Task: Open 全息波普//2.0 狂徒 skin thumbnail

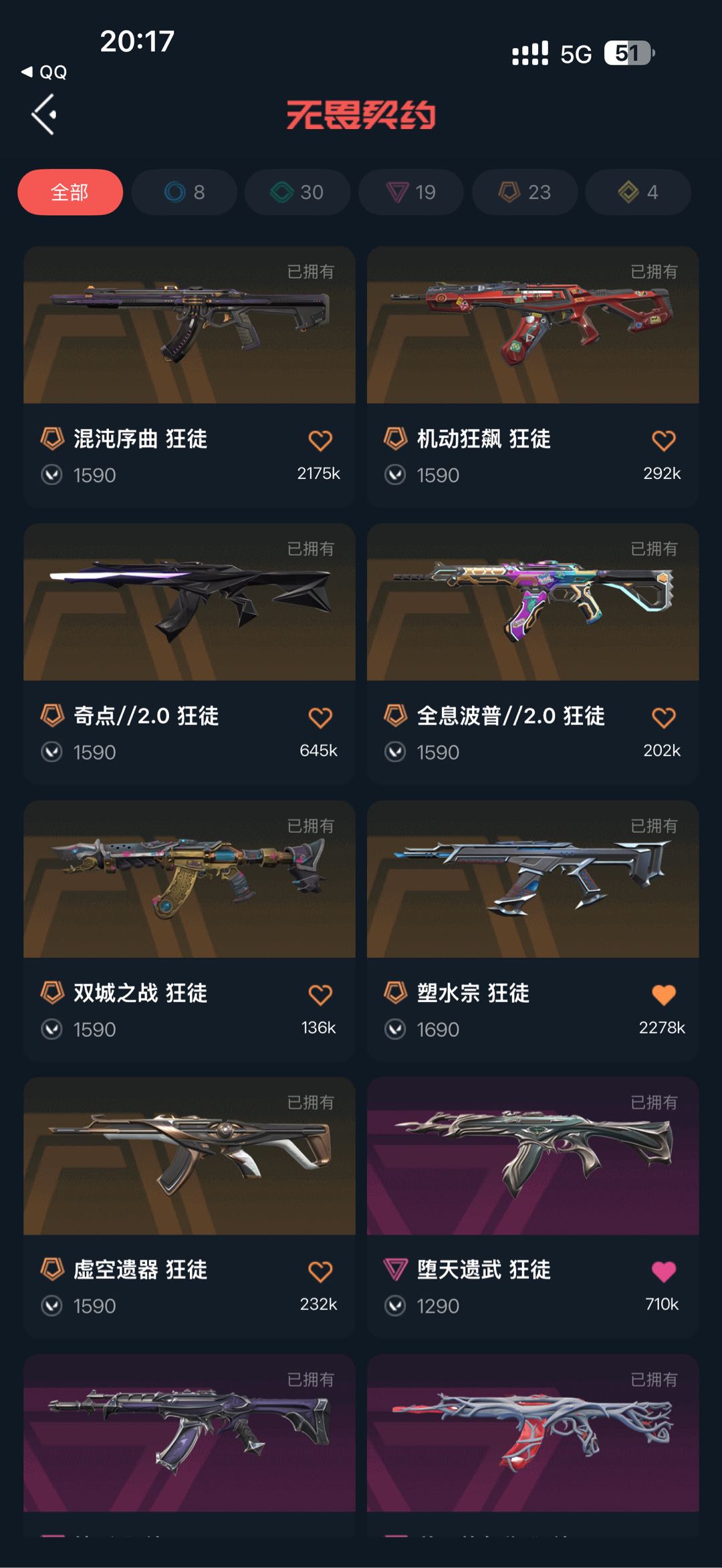Action: click(533, 602)
